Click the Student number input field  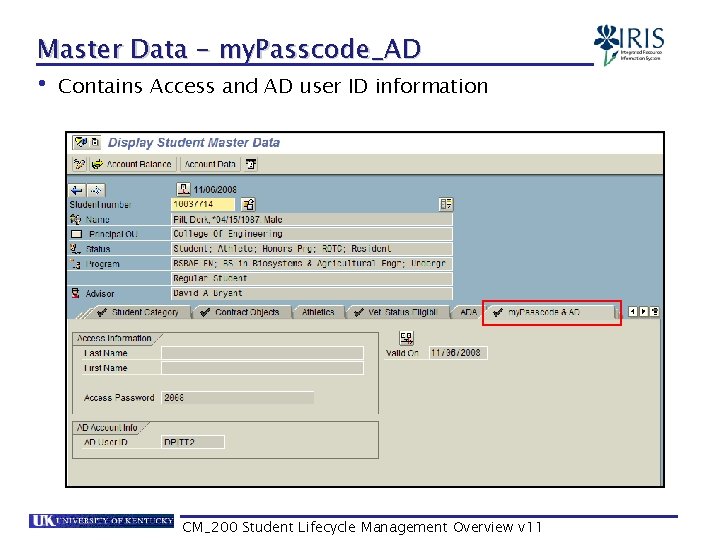pyautogui.click(x=203, y=204)
